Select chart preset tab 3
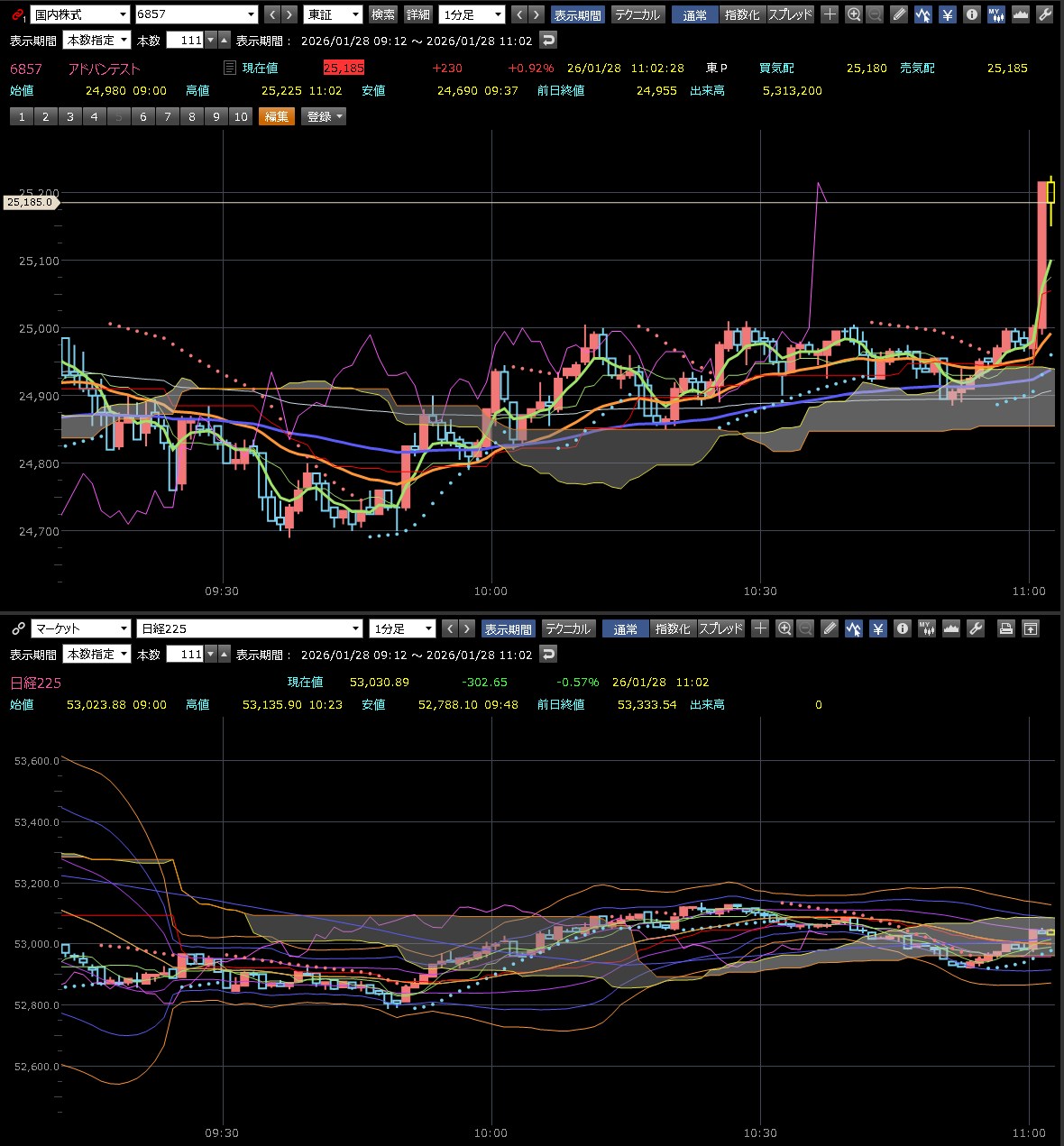The height and width of the screenshot is (1146, 1064). pyautogui.click(x=69, y=116)
